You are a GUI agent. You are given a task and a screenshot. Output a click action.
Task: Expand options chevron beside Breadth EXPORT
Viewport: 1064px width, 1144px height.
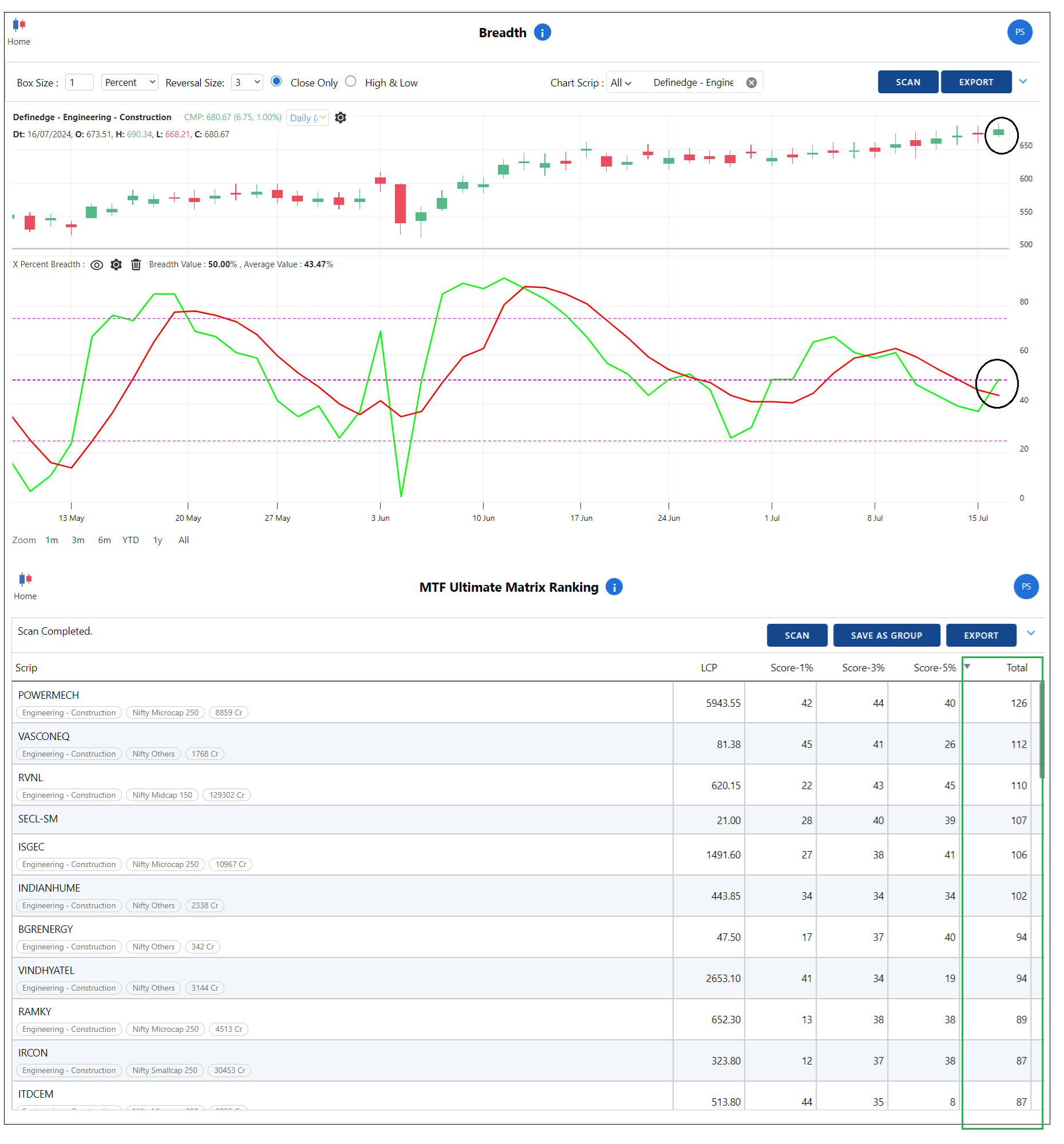point(1022,81)
